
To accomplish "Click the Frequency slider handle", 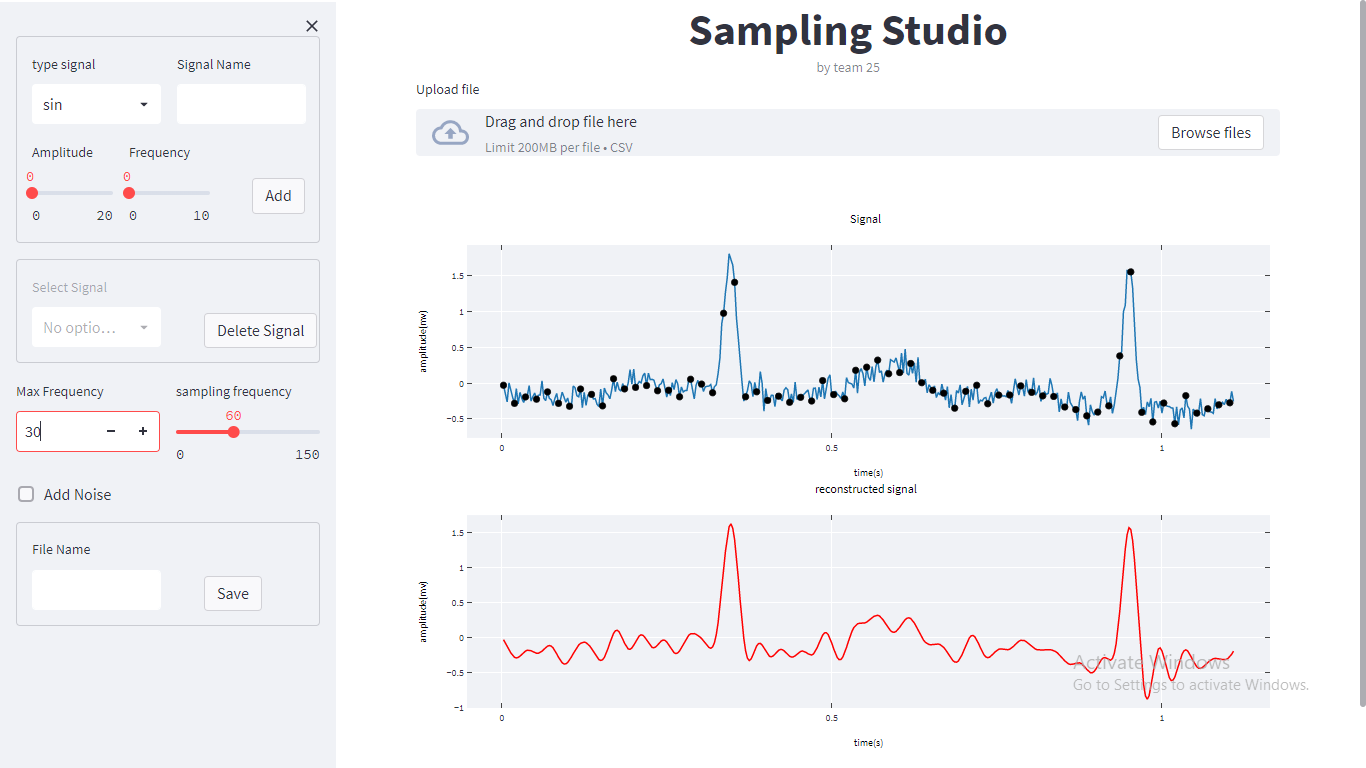I will tap(127, 192).
